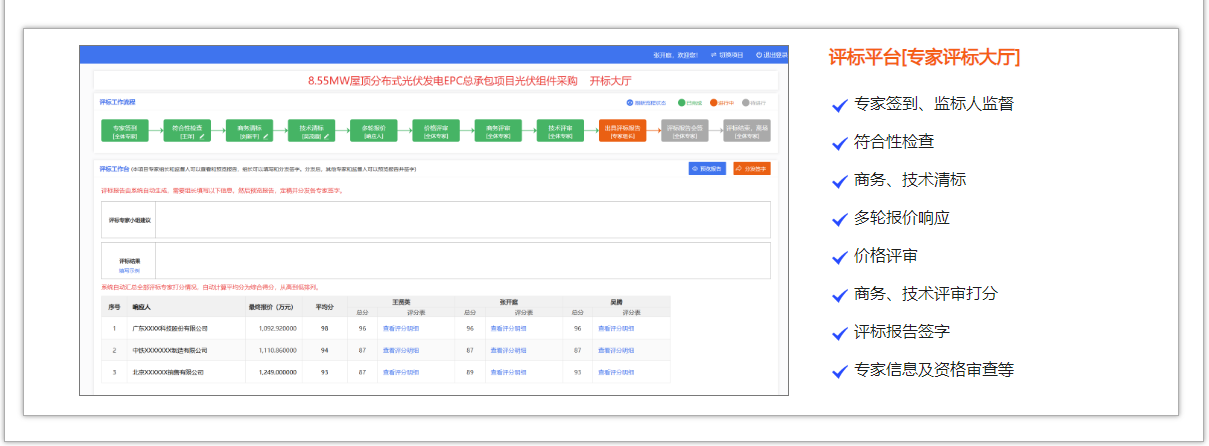This screenshot has width=1209, height=446.
Task: Open 王雨美's 查看评分明细 for 北京 company
Action: tap(401, 372)
